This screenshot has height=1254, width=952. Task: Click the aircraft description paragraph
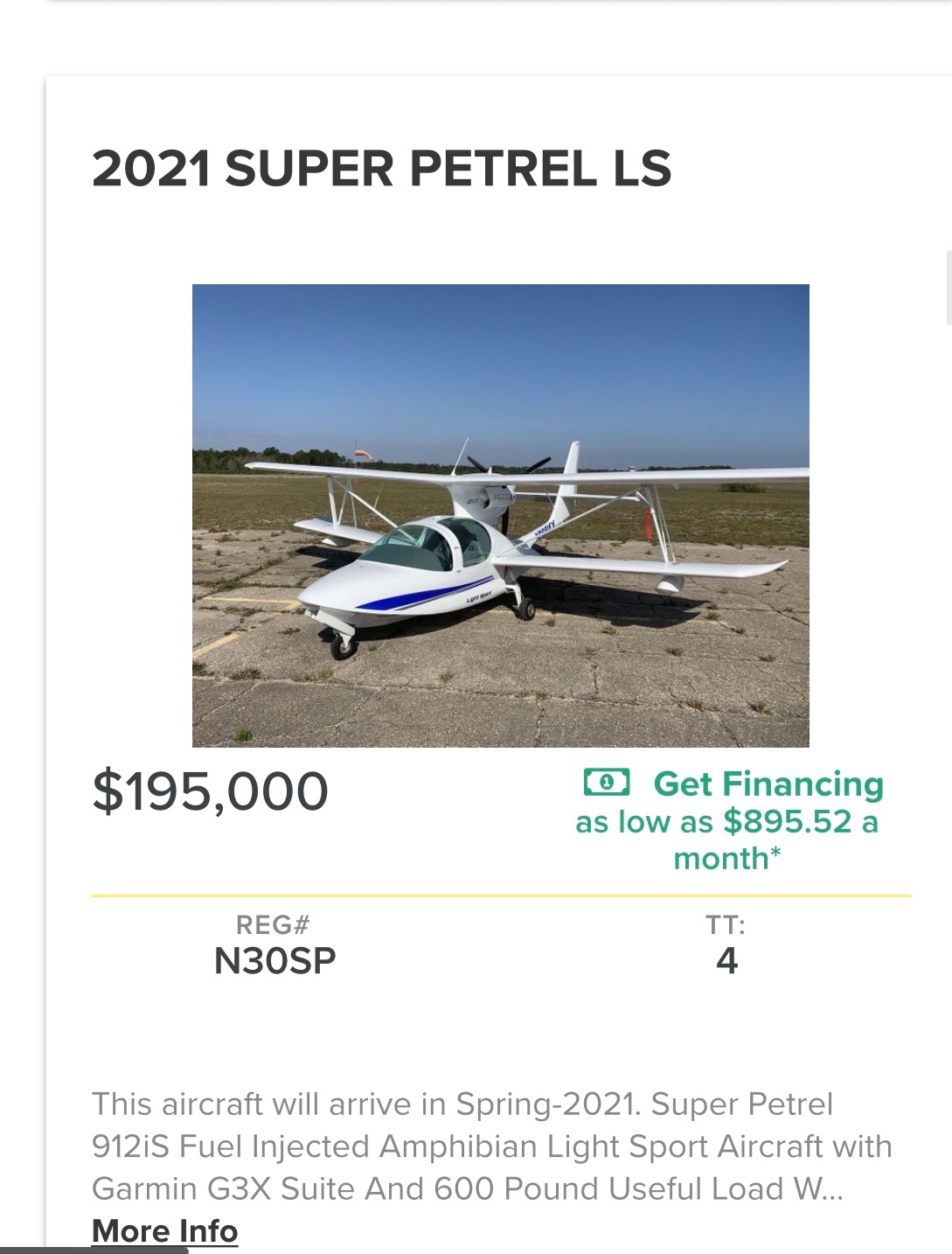click(491, 1146)
